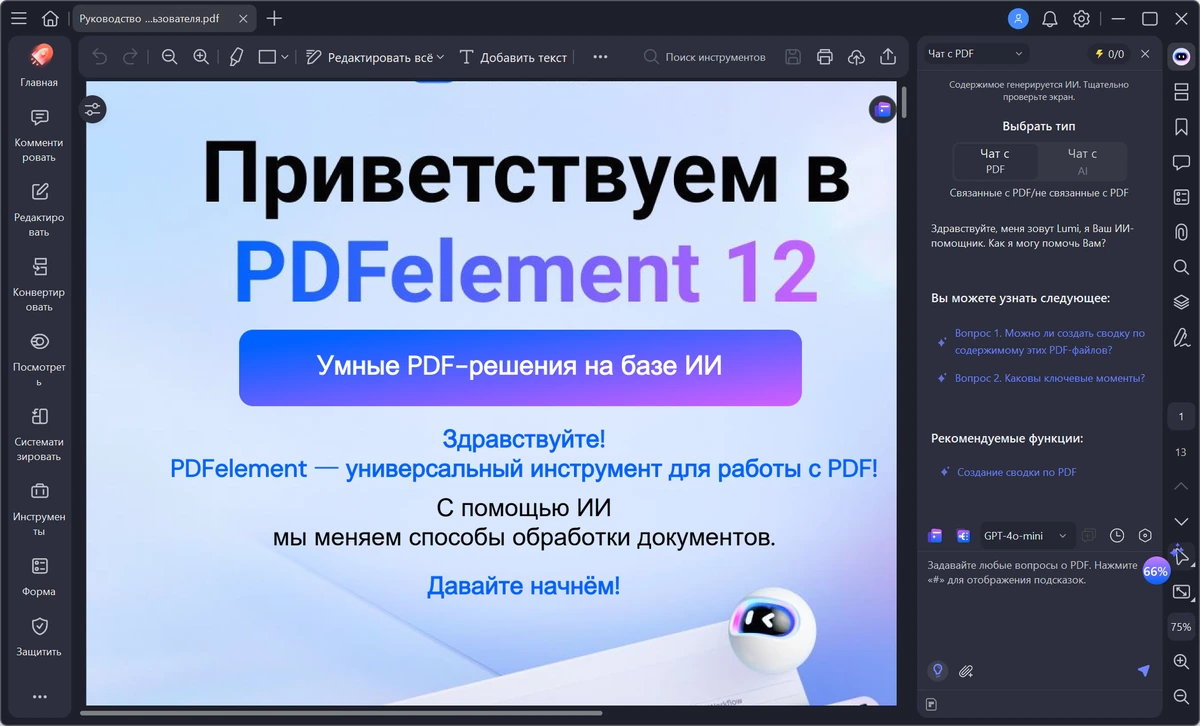This screenshot has width=1200, height=726.
Task: Save the document
Action: (x=793, y=57)
